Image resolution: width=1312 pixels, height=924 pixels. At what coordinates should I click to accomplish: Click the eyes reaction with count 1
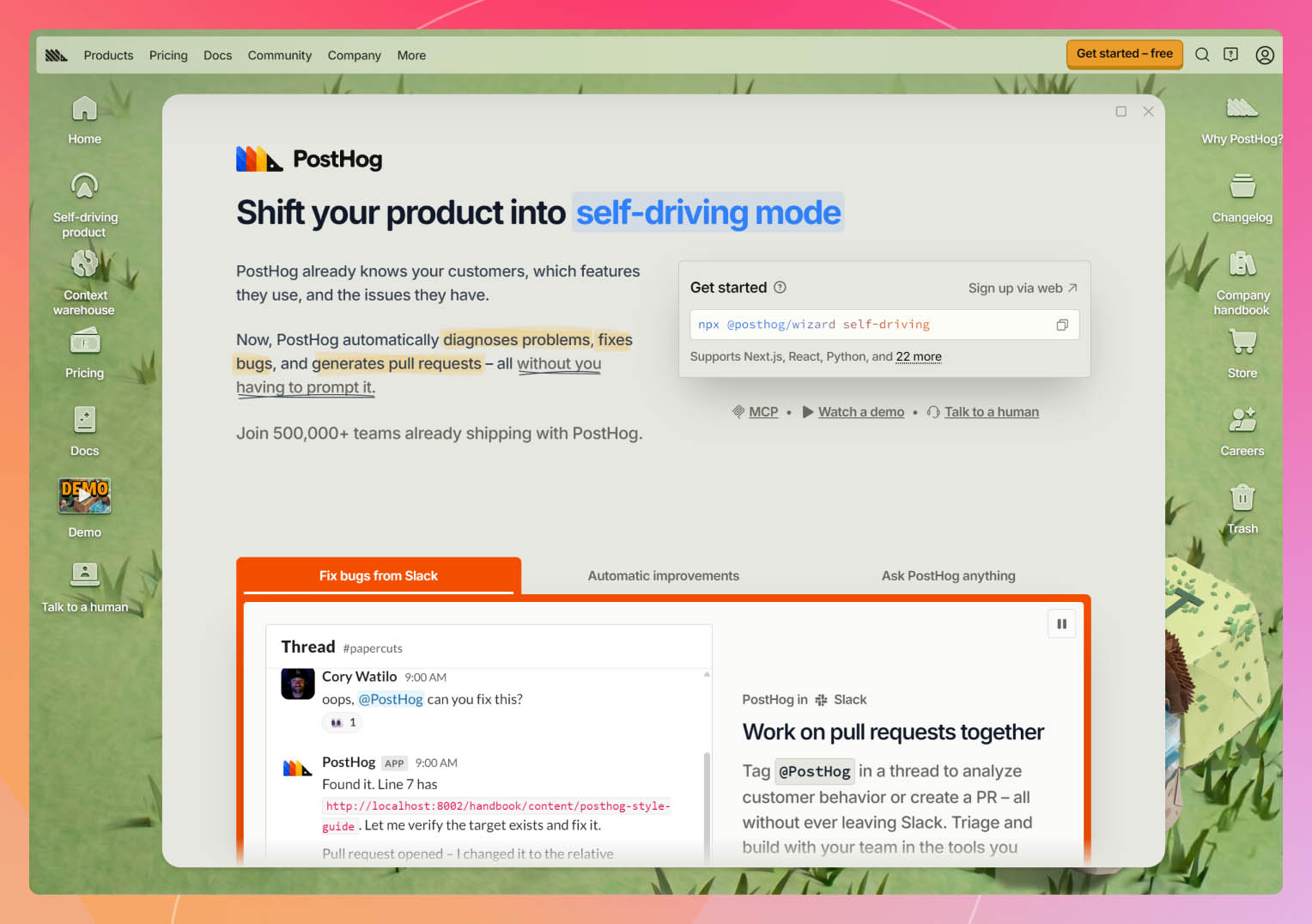(343, 722)
